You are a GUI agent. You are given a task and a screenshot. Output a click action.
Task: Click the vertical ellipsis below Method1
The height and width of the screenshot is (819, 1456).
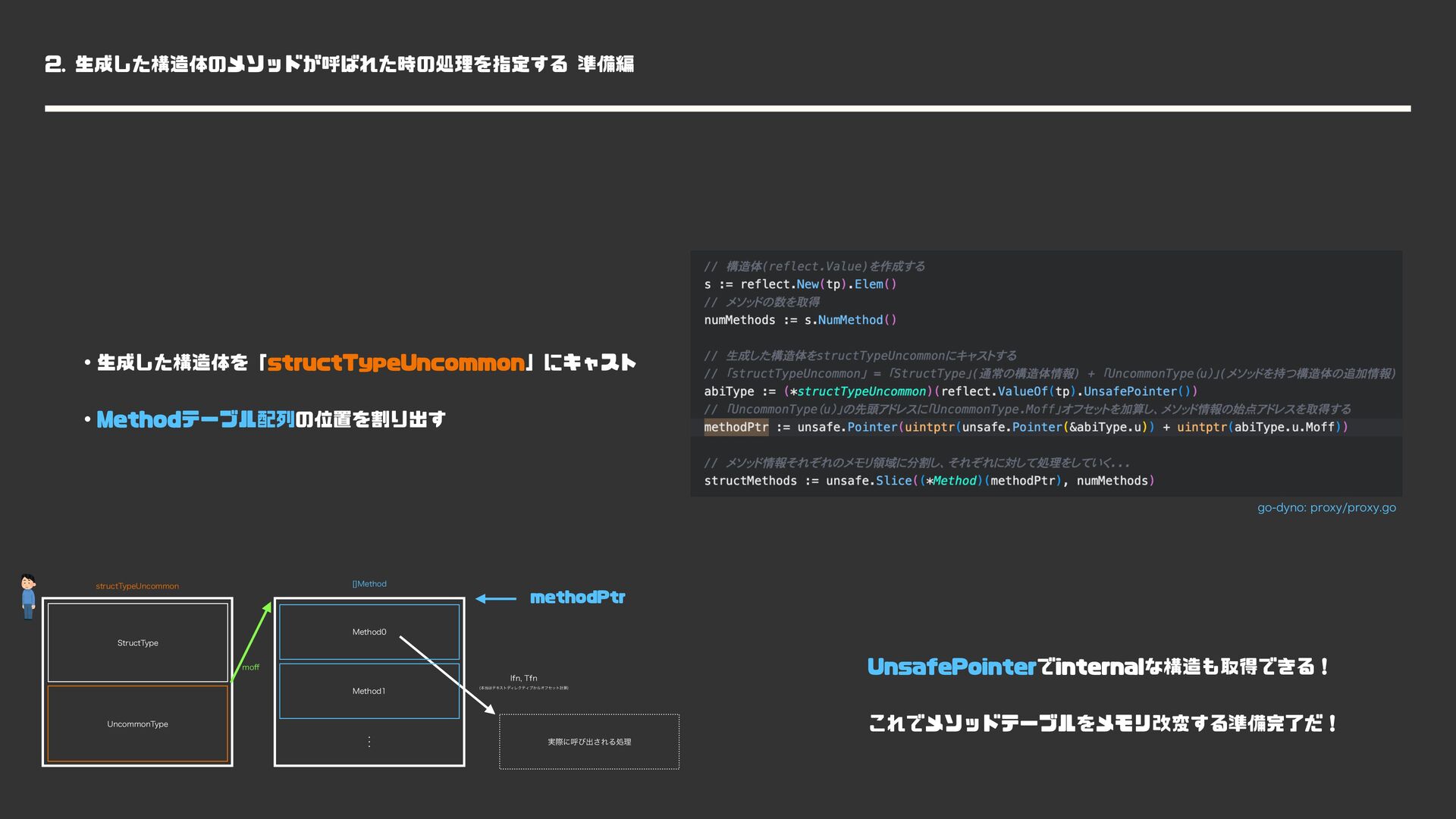369,742
